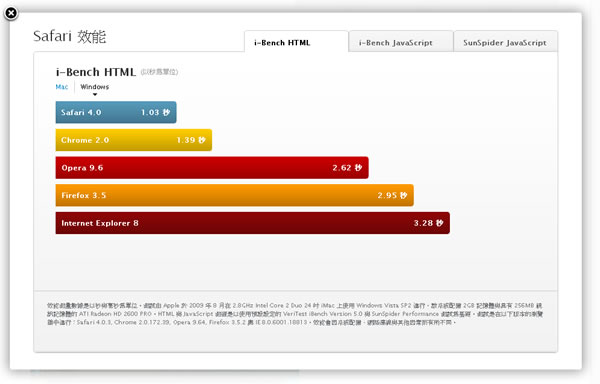This screenshot has height=384, width=600.
Task: Click the footnote text about test configuration
Action: [295, 314]
